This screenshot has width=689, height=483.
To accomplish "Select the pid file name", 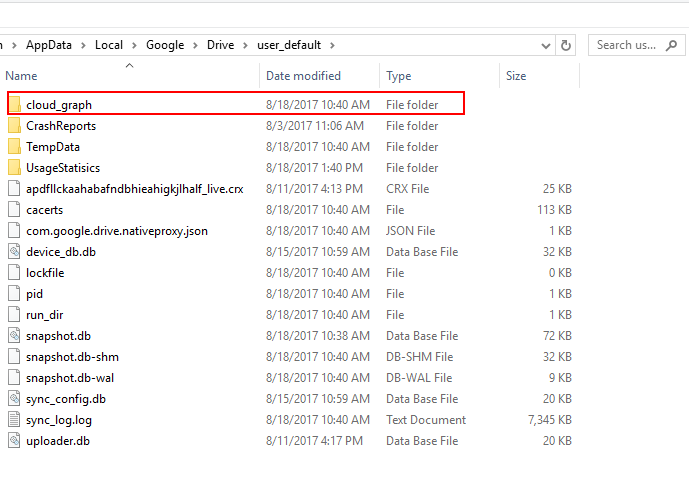I will (34, 294).
